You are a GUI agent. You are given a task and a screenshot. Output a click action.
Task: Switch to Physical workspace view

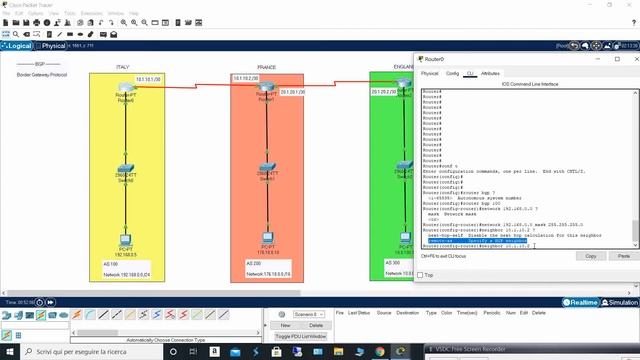click(51, 46)
